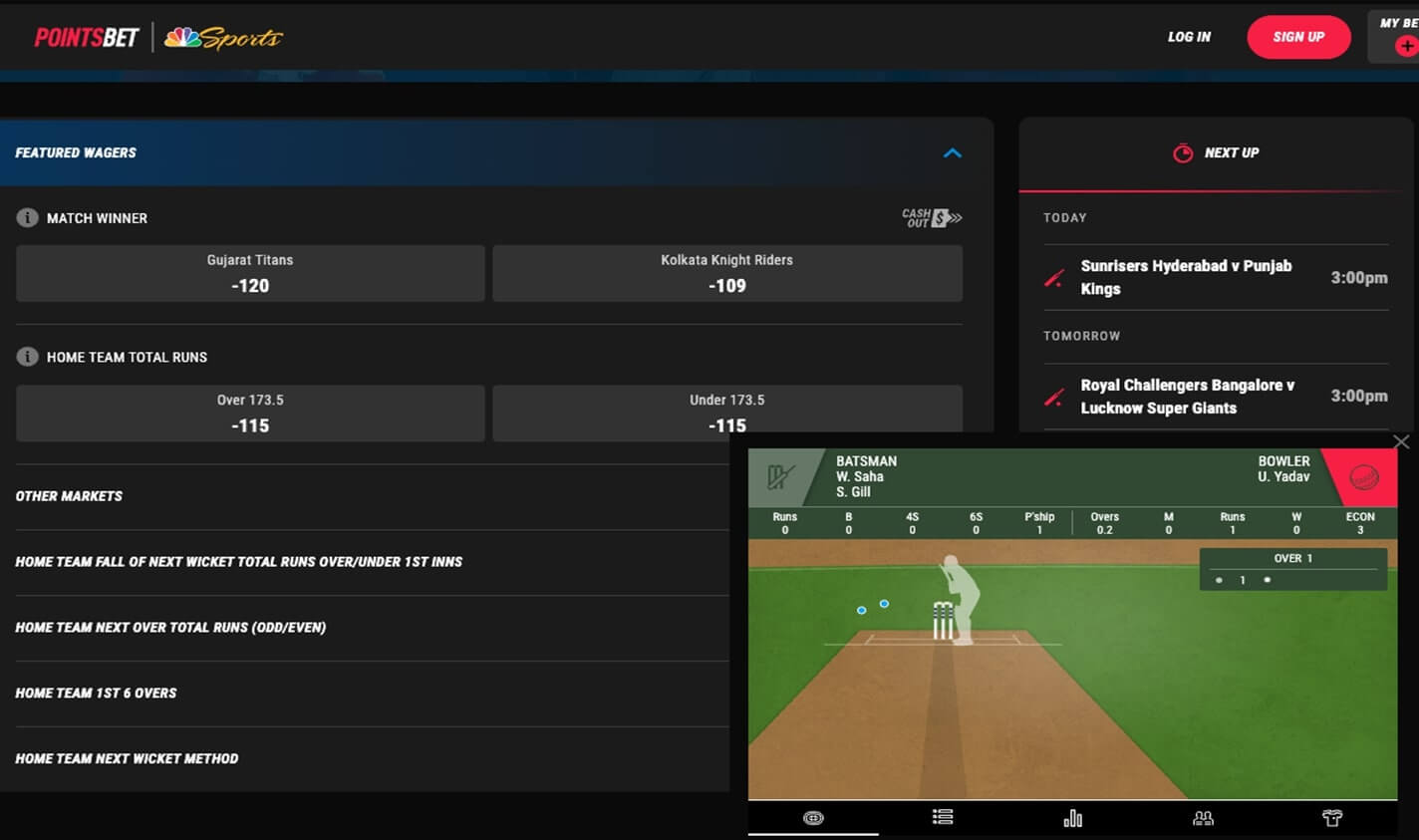Expand Home Team Next Wicket Method market

[x=127, y=759]
